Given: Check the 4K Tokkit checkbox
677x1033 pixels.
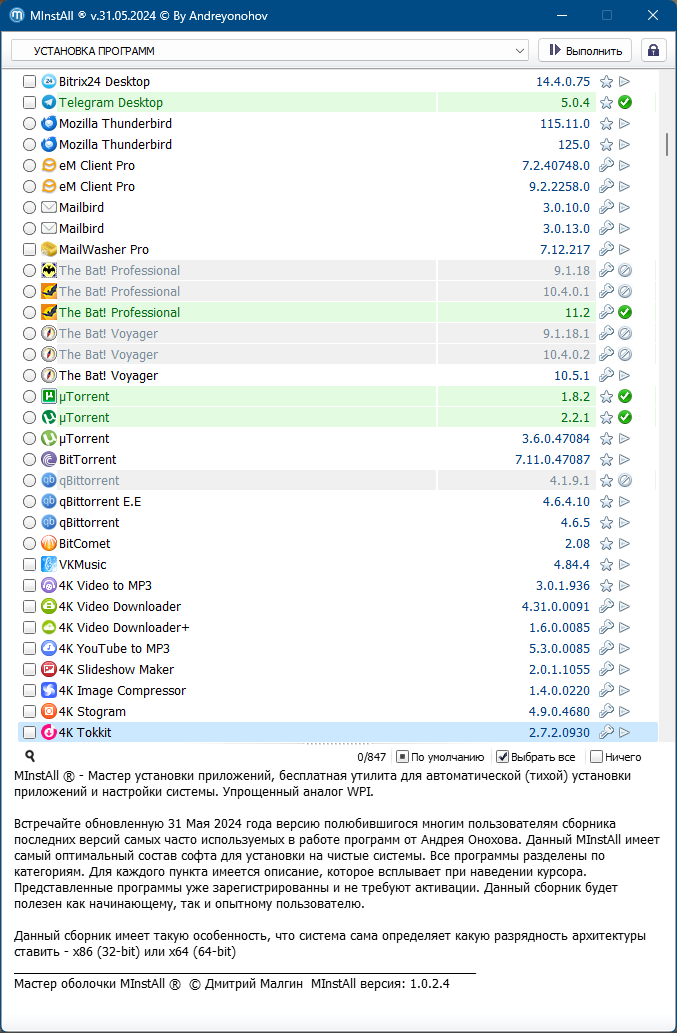Looking at the screenshot, I should (29, 733).
